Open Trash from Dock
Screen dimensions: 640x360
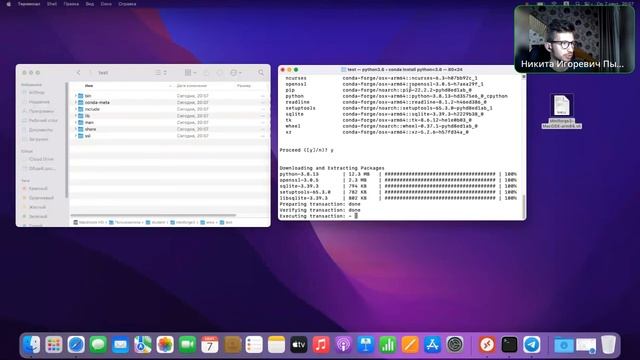pyautogui.click(x=608, y=345)
